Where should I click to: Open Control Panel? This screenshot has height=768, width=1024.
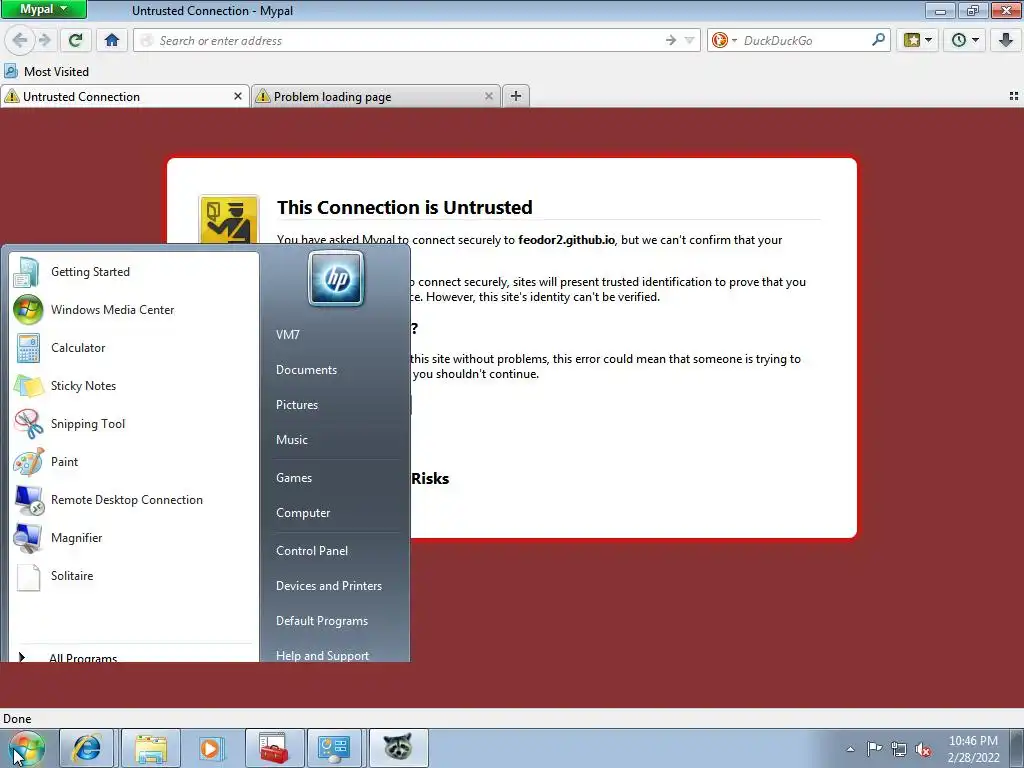point(334,551)
